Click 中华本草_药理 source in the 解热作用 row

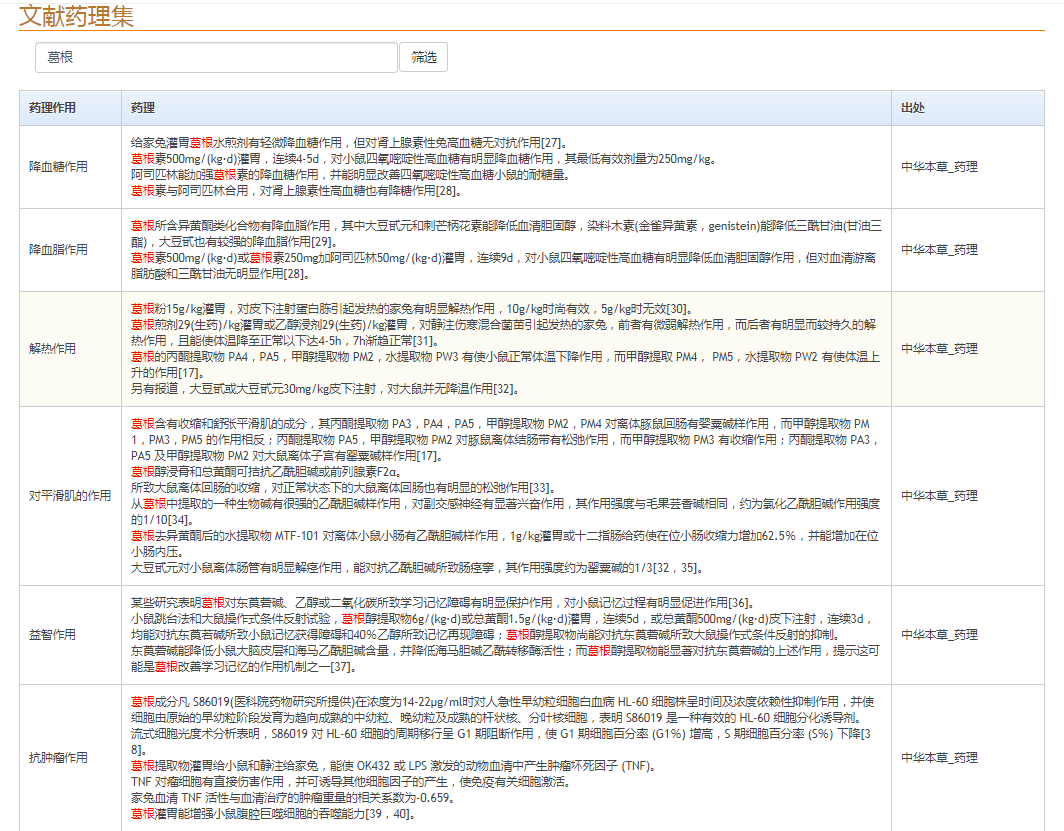(x=939, y=349)
